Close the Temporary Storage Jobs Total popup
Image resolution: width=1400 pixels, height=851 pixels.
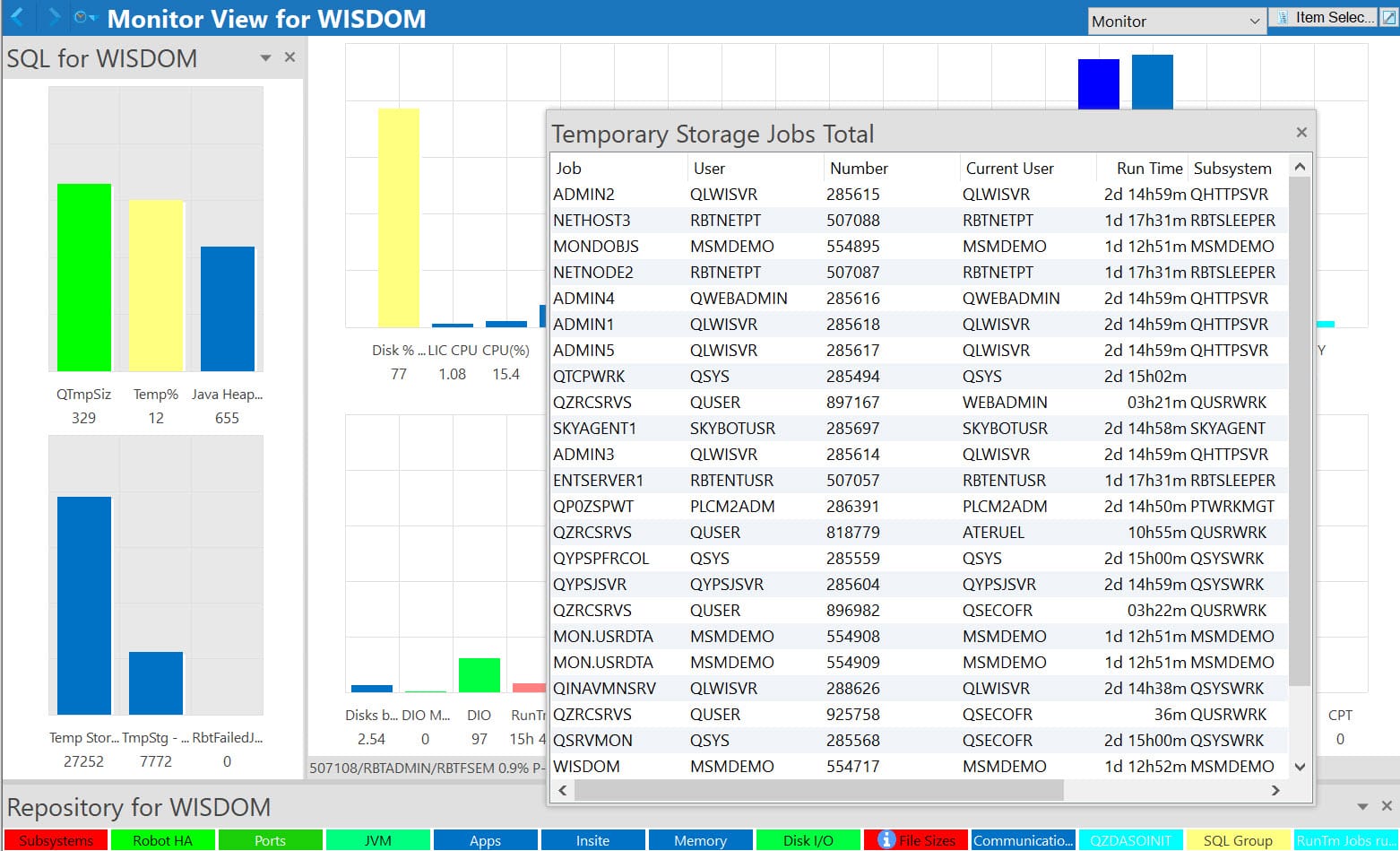[1301, 133]
